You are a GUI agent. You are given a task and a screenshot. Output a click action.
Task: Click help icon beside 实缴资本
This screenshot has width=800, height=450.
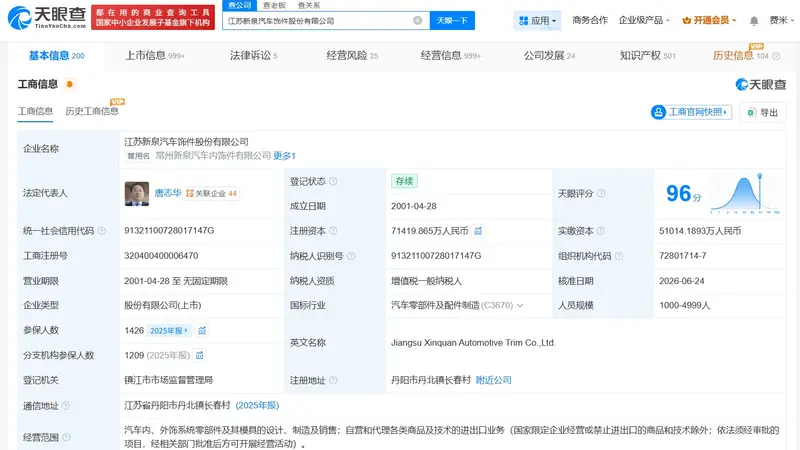[x=601, y=231]
